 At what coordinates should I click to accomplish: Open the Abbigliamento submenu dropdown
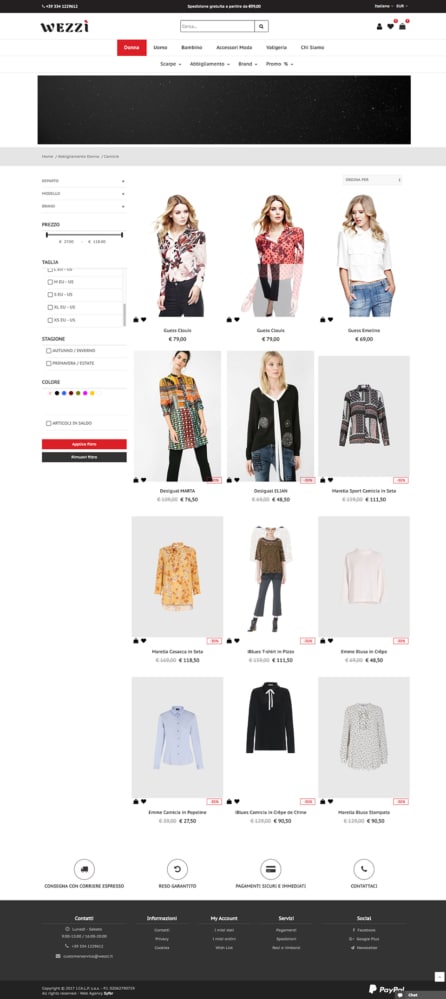[209, 64]
